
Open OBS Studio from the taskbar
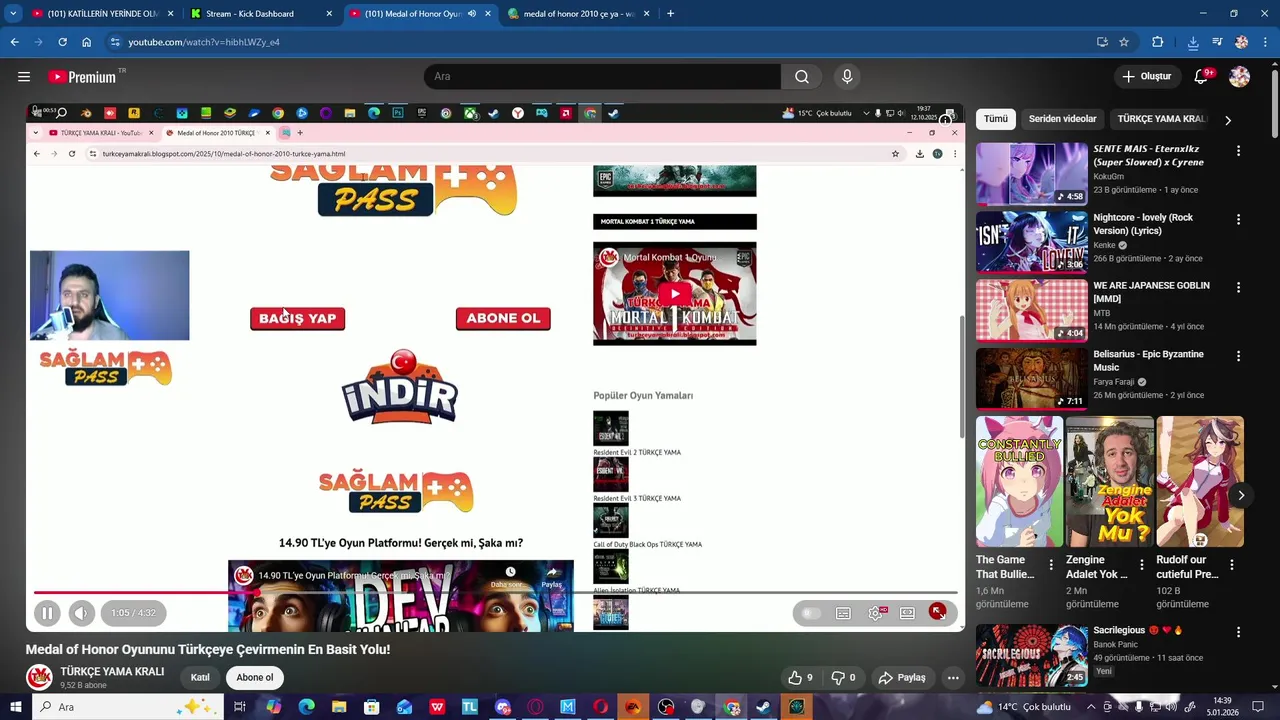[666, 707]
